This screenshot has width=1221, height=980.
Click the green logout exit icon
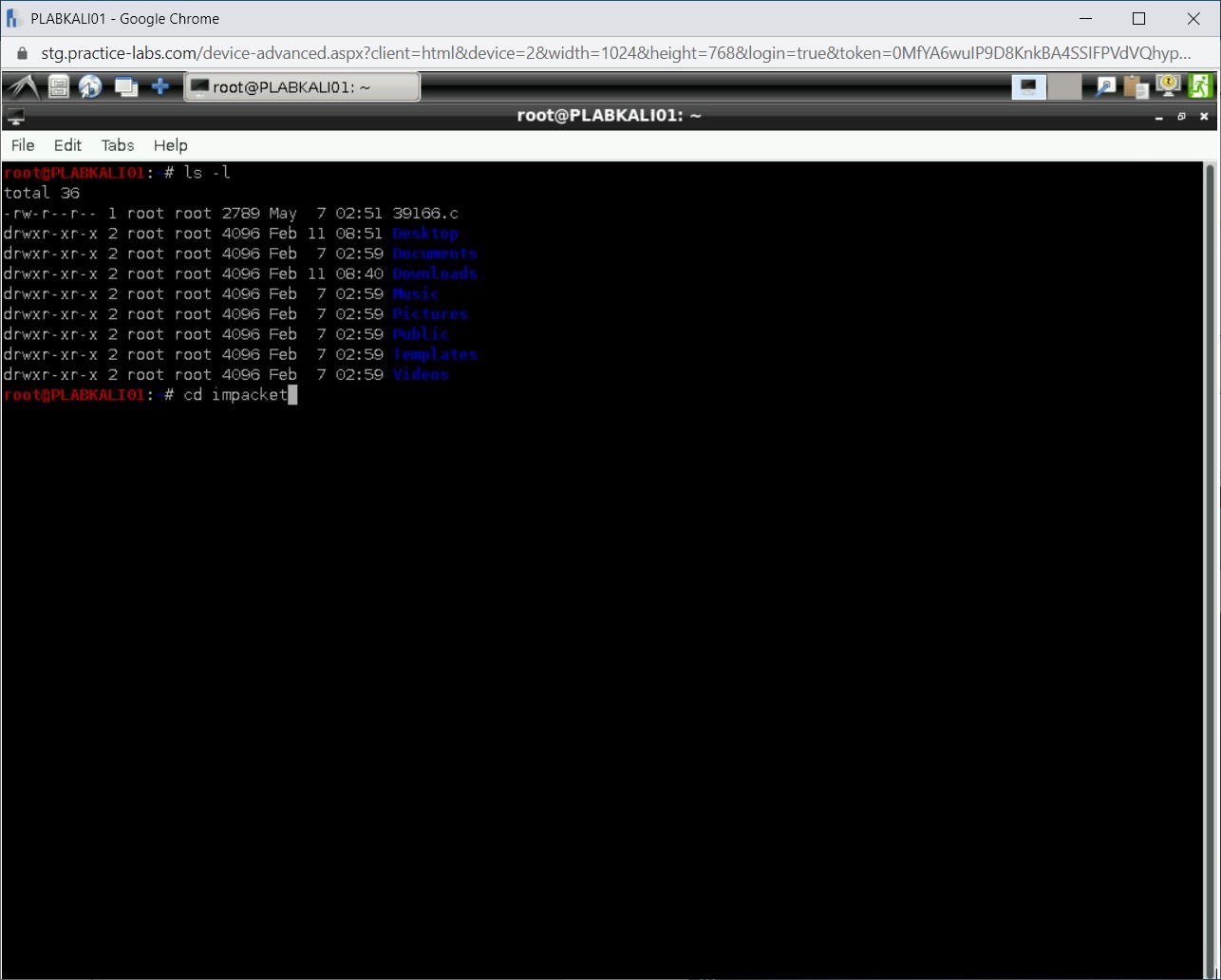pyautogui.click(x=1200, y=87)
